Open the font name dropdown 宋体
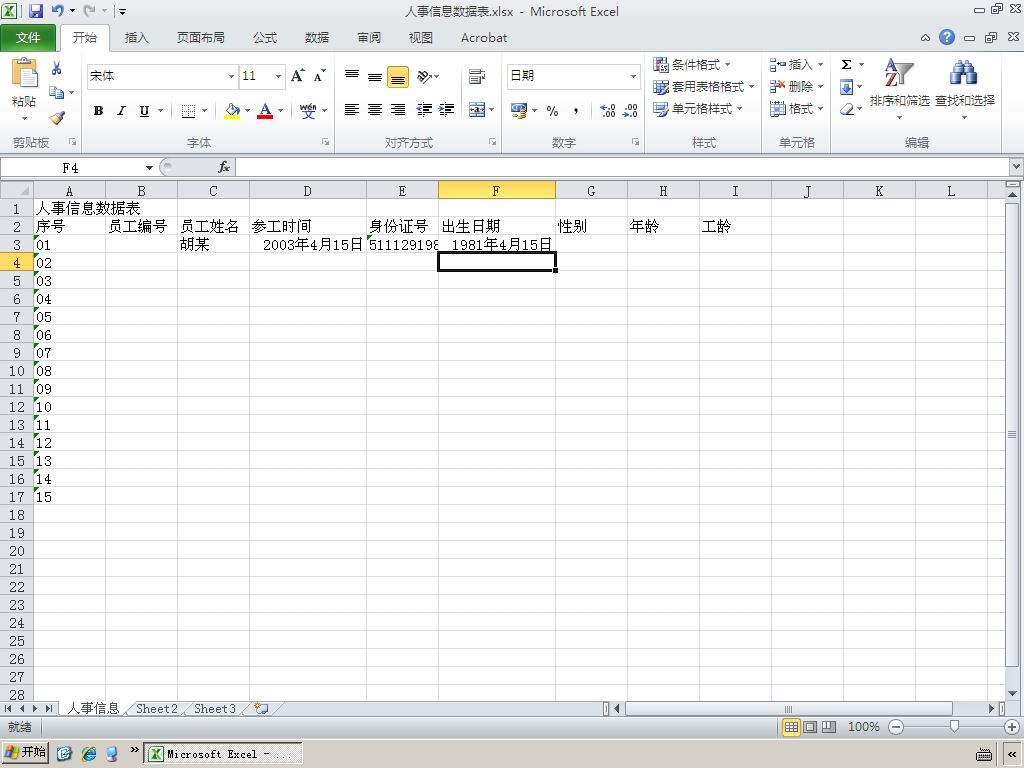 [x=231, y=76]
